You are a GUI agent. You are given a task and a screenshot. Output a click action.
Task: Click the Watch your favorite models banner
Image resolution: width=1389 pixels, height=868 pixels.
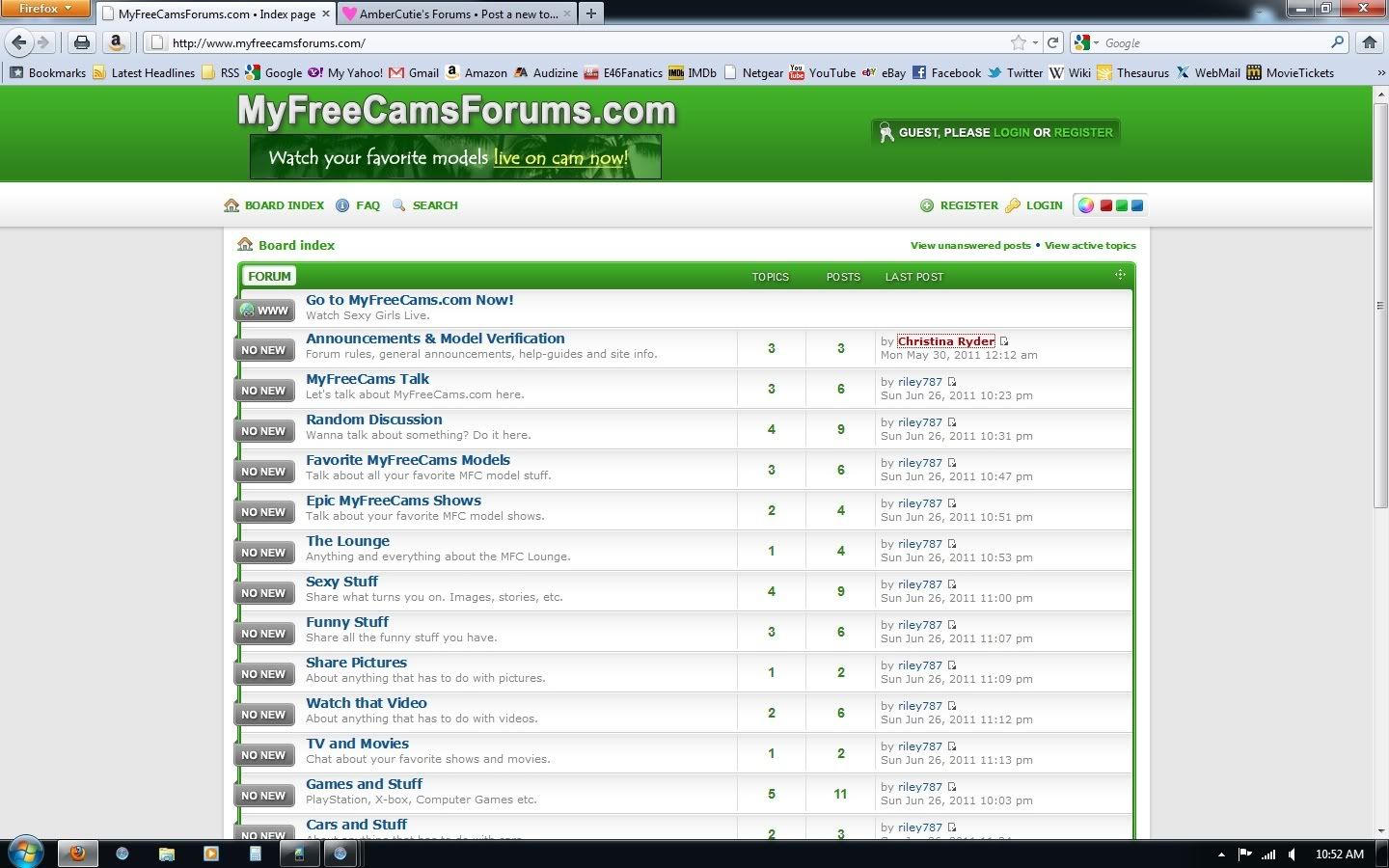pos(455,156)
